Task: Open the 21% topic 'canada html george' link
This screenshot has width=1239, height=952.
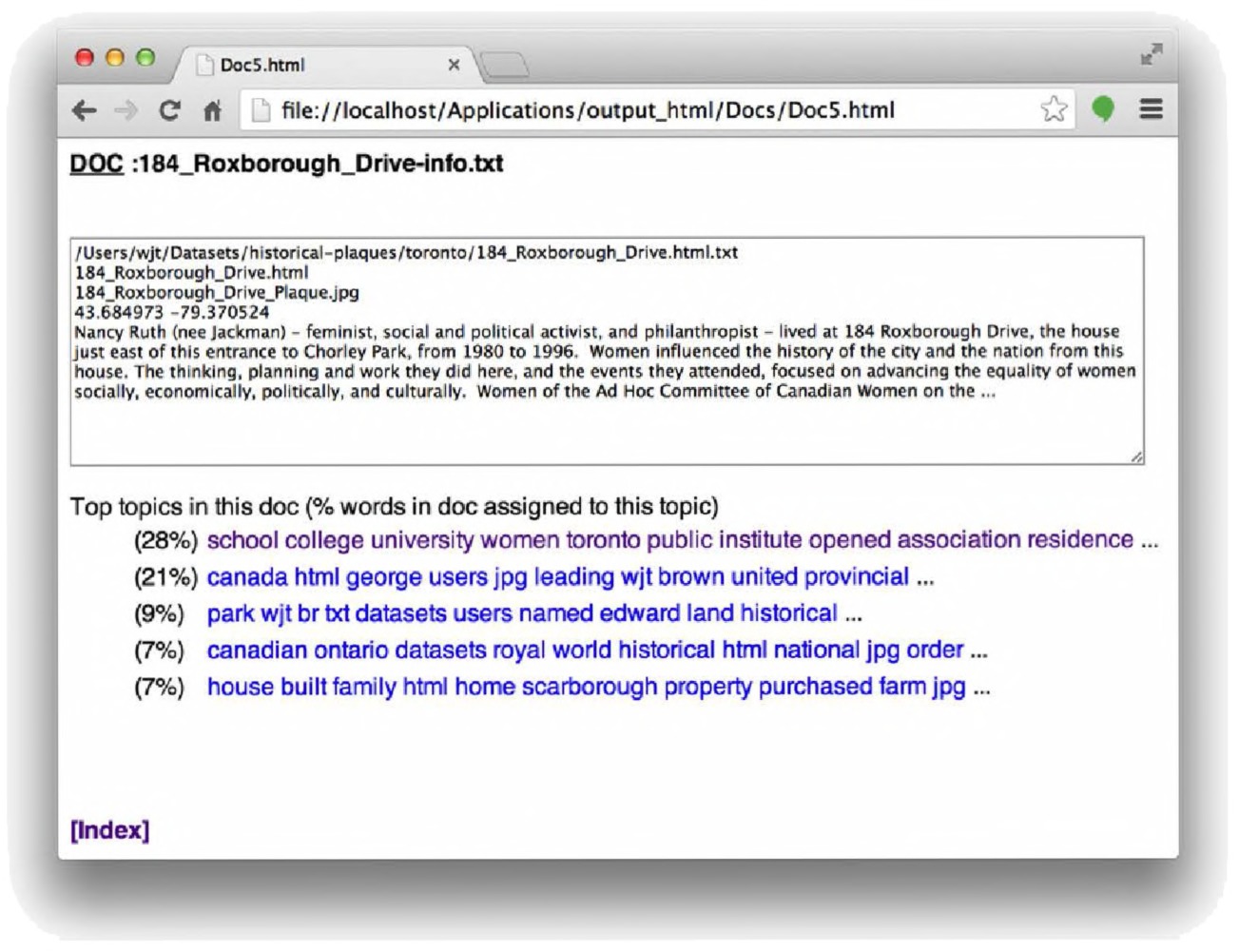Action: 558,577
